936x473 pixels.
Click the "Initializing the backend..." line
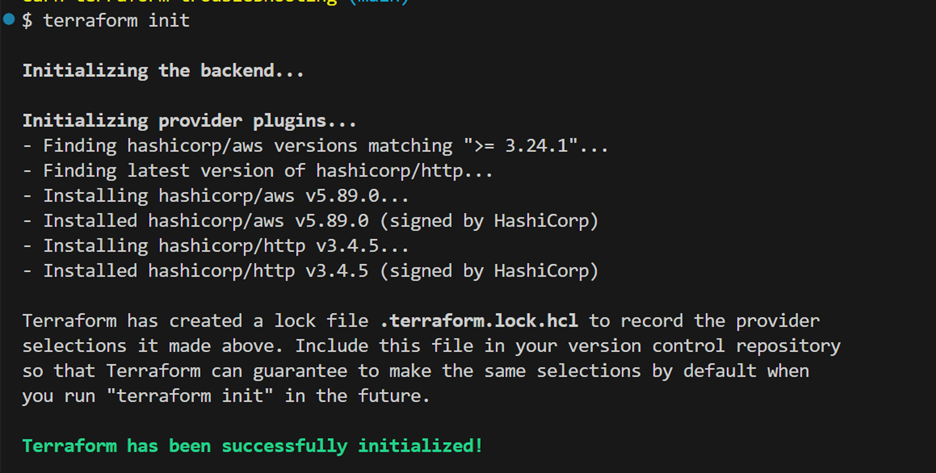coord(163,70)
